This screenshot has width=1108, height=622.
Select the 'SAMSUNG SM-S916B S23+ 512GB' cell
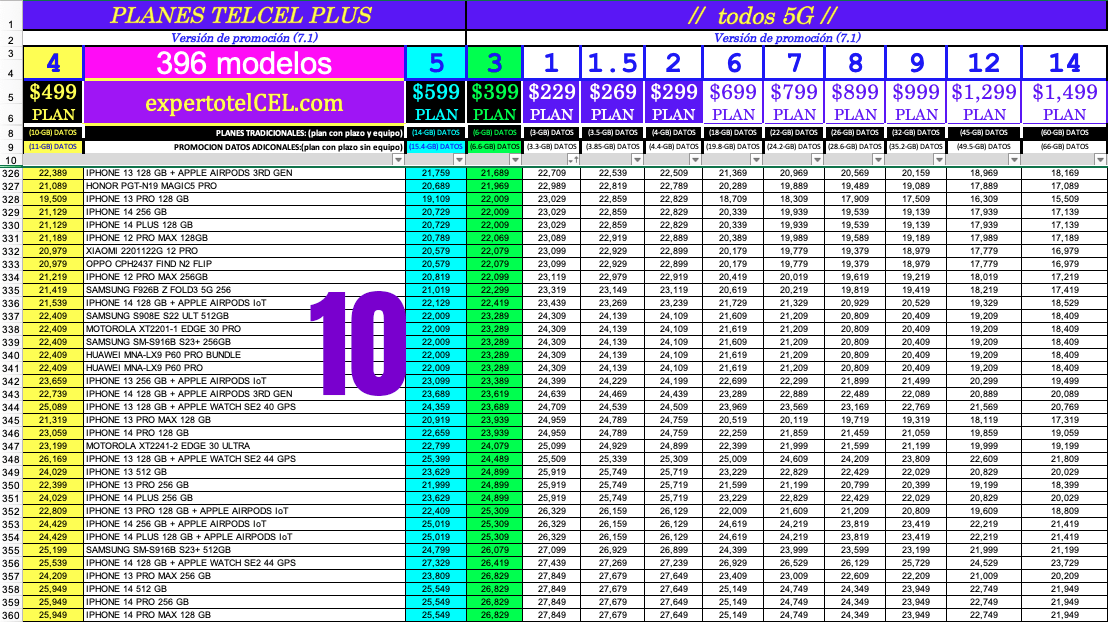click(244, 550)
